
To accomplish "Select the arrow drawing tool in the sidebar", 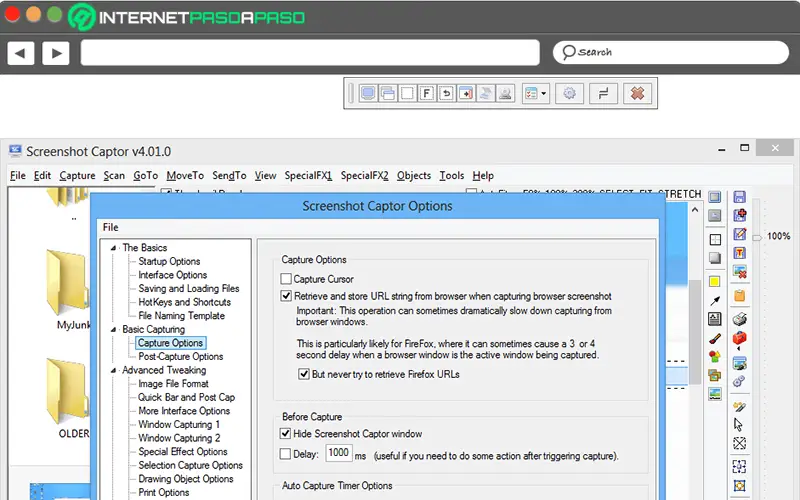I will click(x=714, y=300).
